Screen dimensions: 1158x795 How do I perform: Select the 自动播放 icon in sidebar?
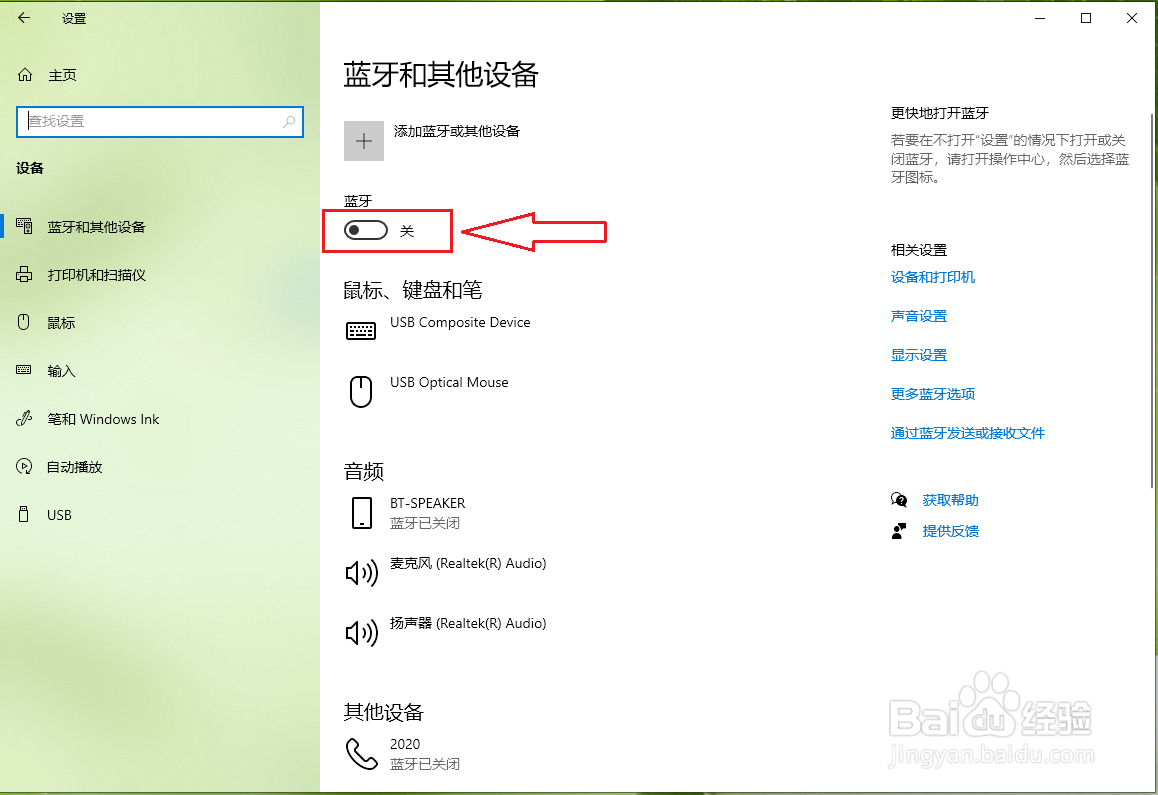(x=24, y=466)
